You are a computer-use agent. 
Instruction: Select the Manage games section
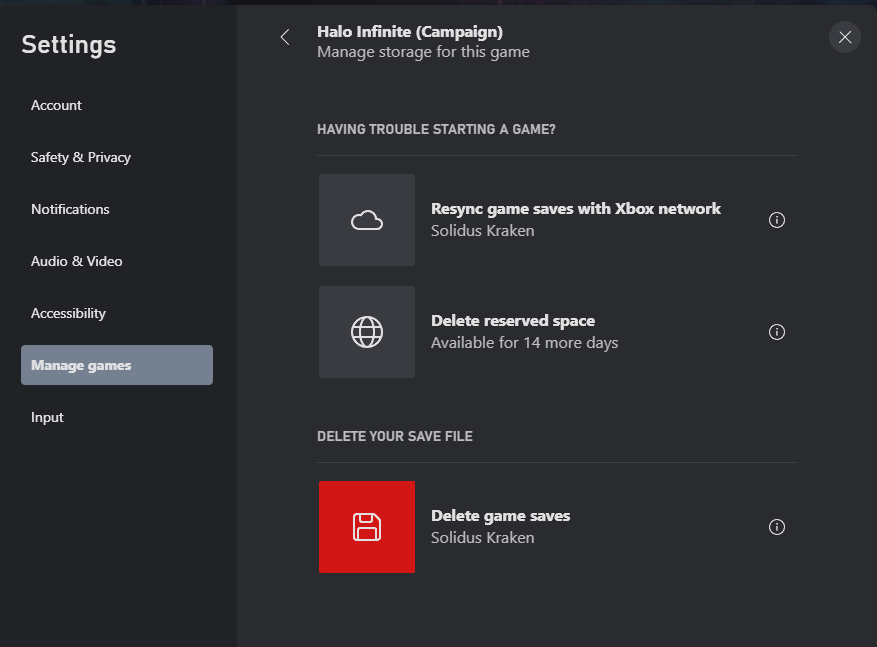pyautogui.click(x=117, y=365)
